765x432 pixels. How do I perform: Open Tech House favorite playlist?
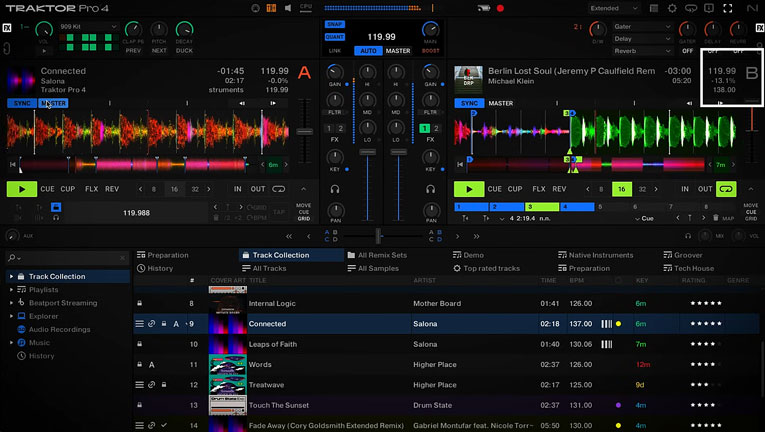pyautogui.click(x=688, y=268)
